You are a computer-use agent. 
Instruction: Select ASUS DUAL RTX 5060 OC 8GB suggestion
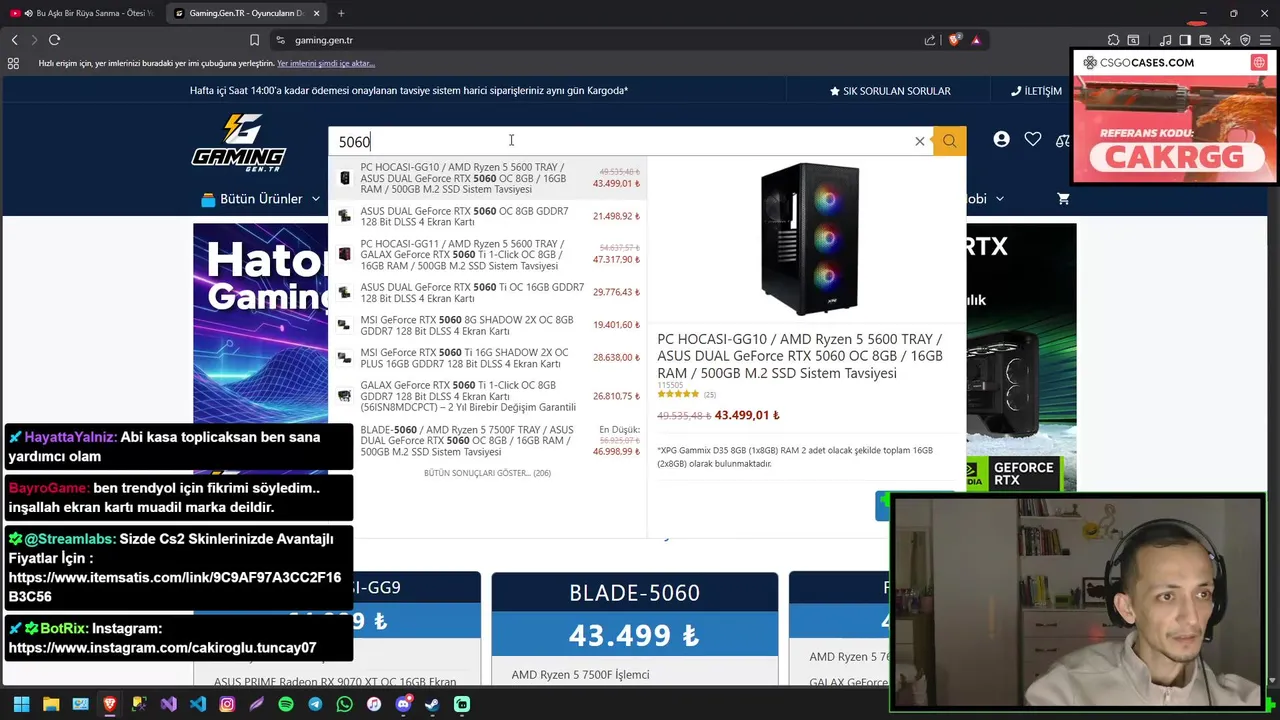pos(487,216)
